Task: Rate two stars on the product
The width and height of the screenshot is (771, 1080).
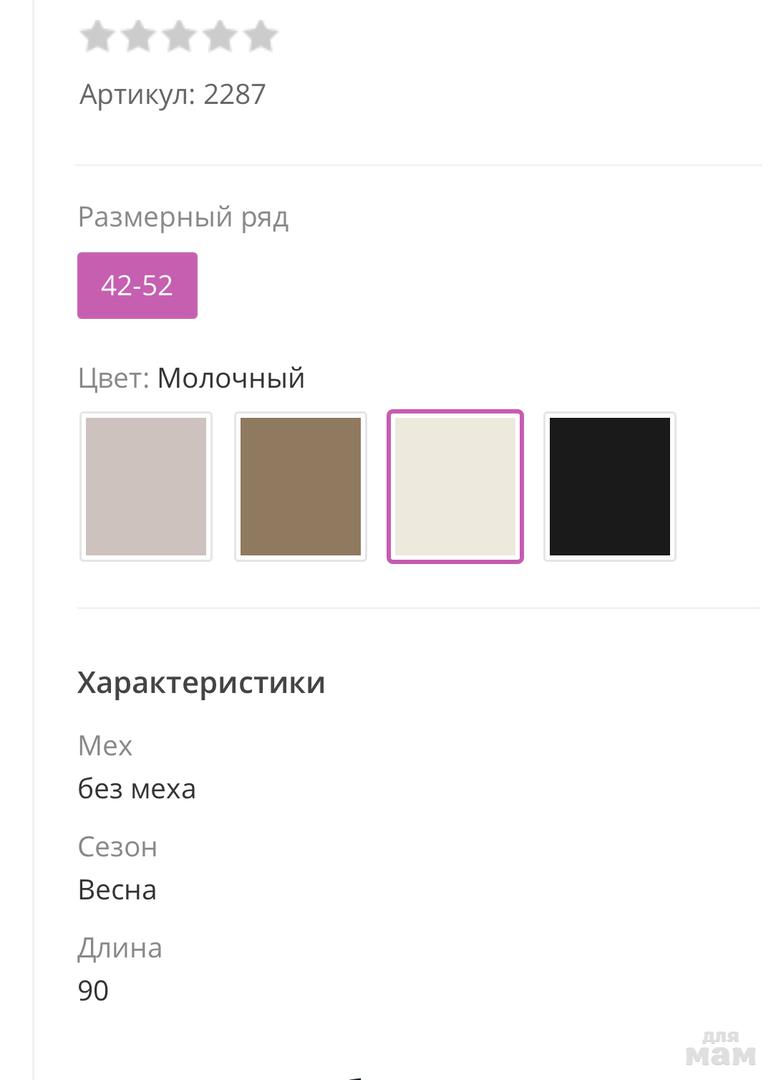Action: [x=138, y=36]
